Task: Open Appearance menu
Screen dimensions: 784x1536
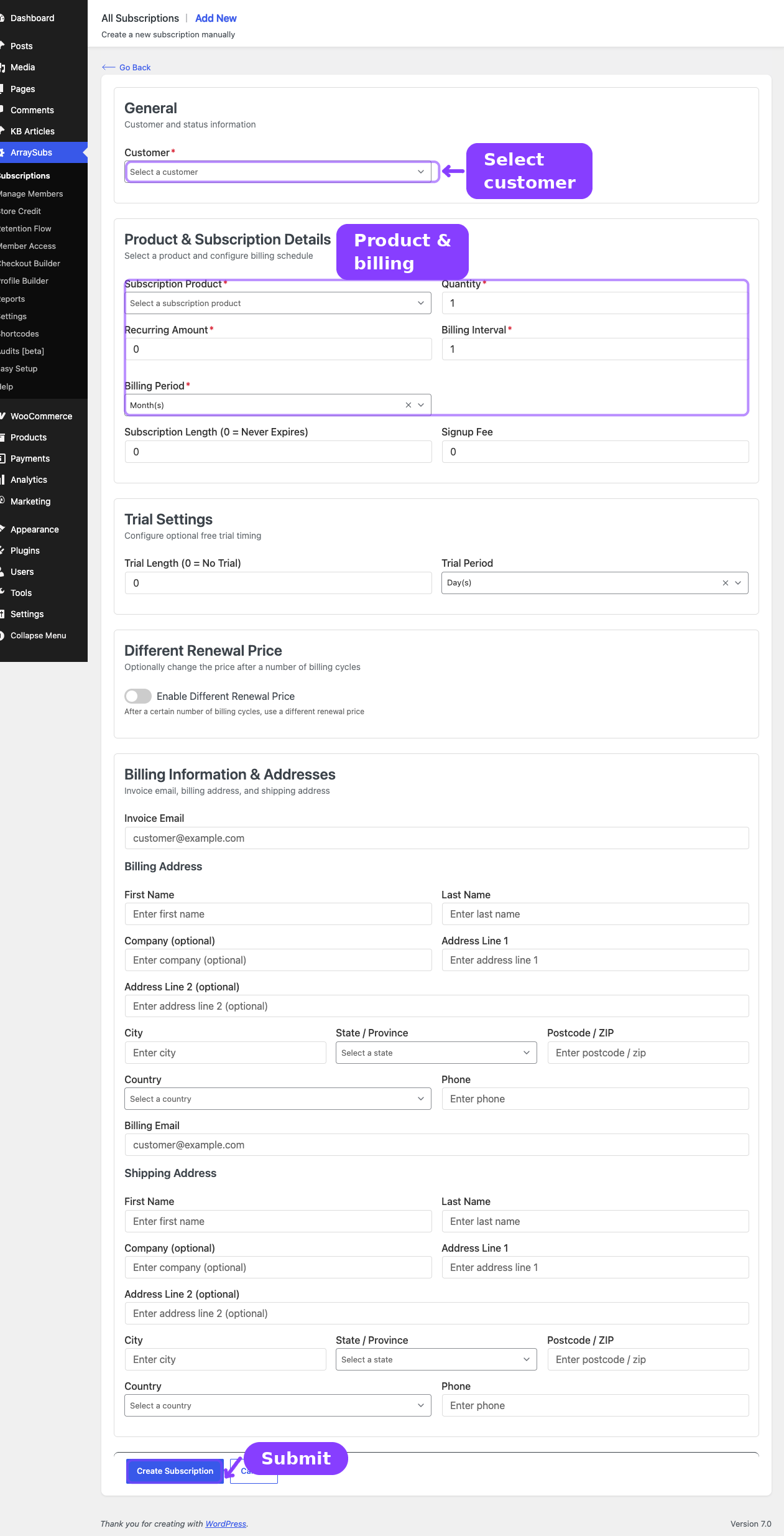Action: point(35,529)
